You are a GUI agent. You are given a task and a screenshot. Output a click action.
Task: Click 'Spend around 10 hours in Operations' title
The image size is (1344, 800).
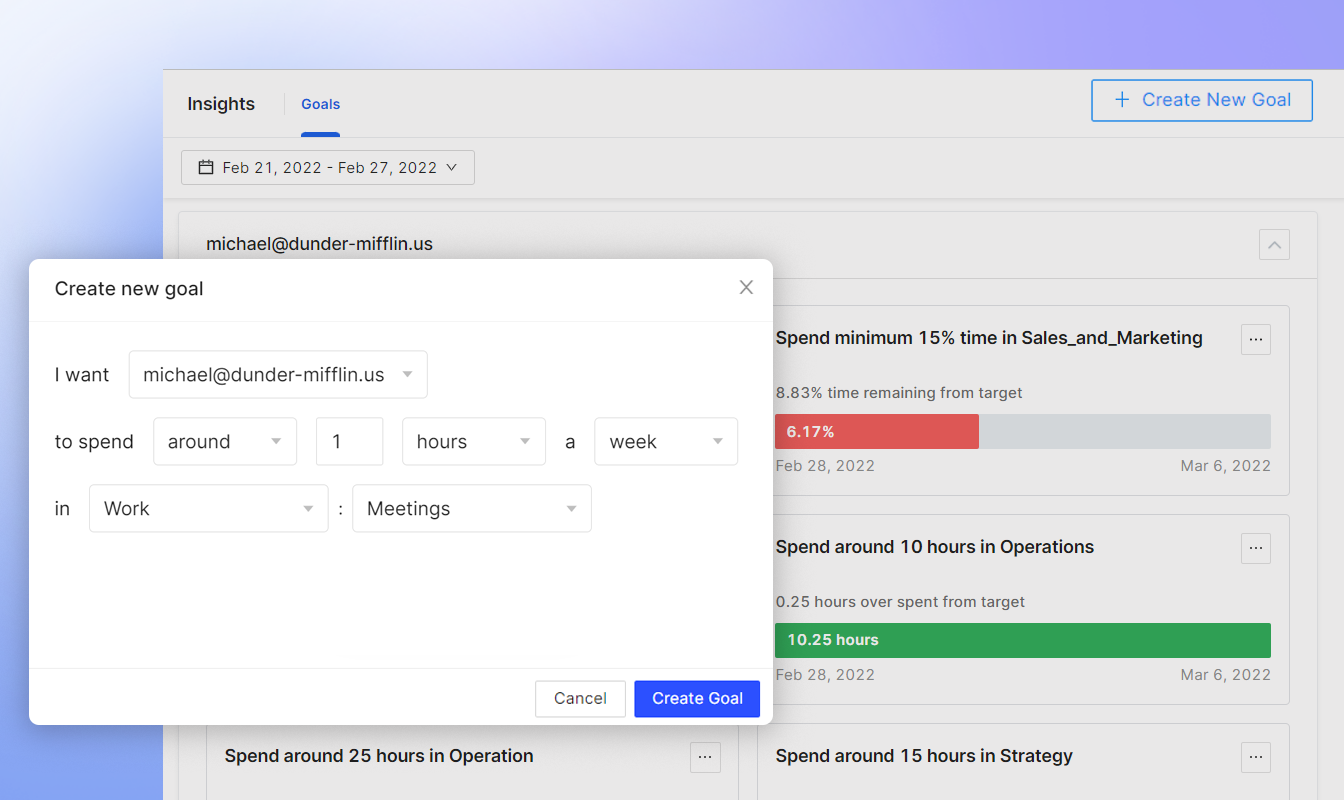coord(935,547)
